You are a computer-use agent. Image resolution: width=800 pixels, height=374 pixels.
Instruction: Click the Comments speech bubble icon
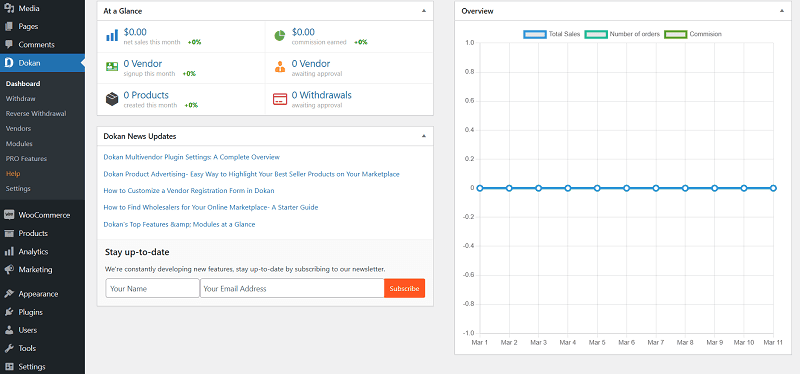point(9,45)
